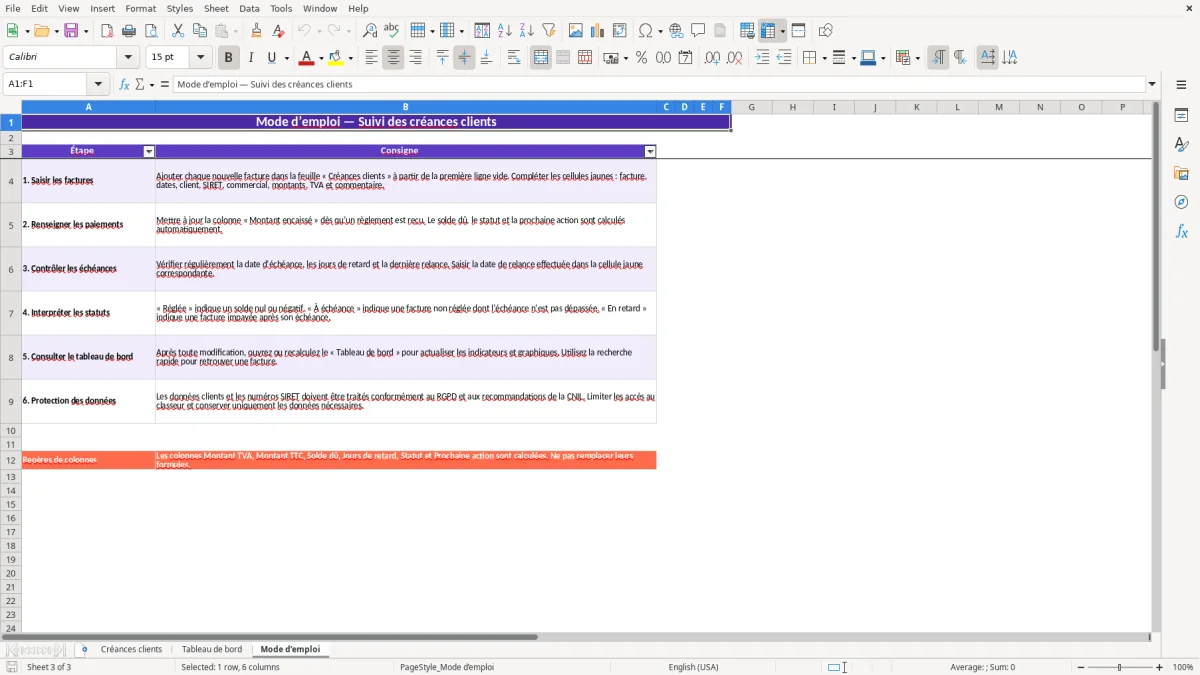The height and width of the screenshot is (675, 1200).
Task: Toggle Bold formatting
Action: tap(229, 58)
